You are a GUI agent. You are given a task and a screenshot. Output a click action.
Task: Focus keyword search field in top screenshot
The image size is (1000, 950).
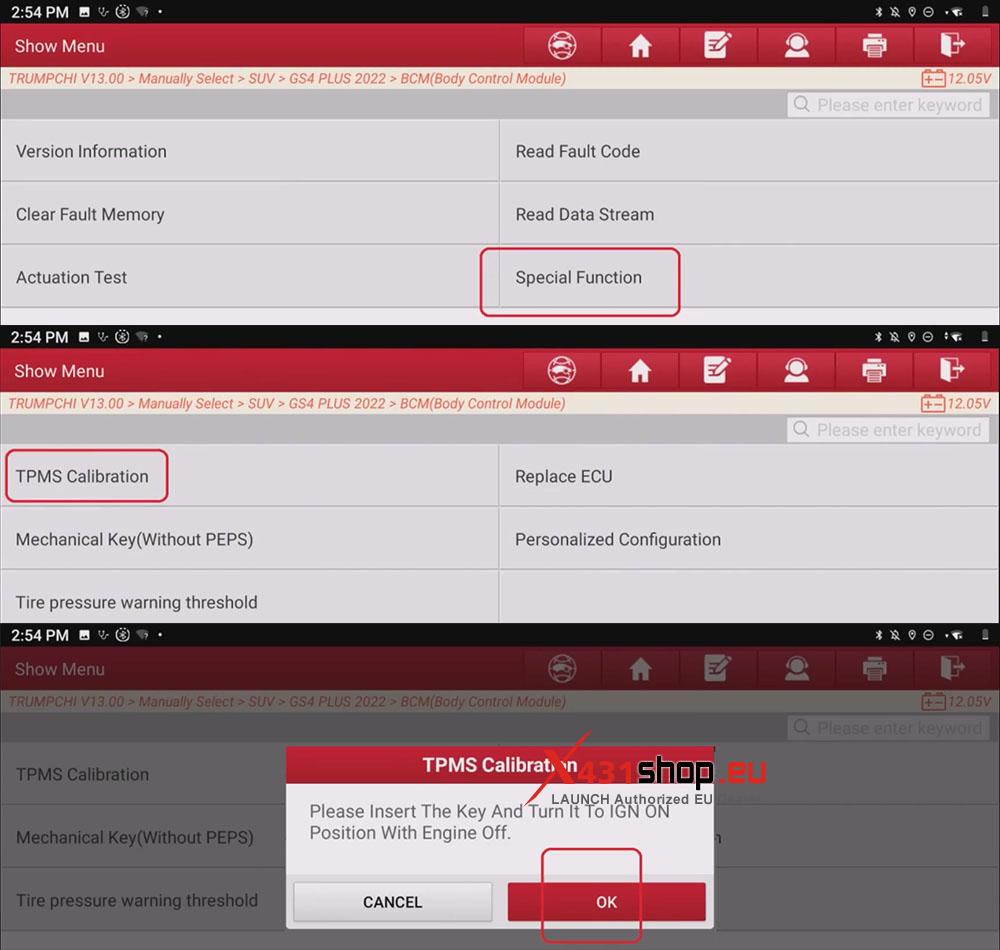tap(888, 105)
